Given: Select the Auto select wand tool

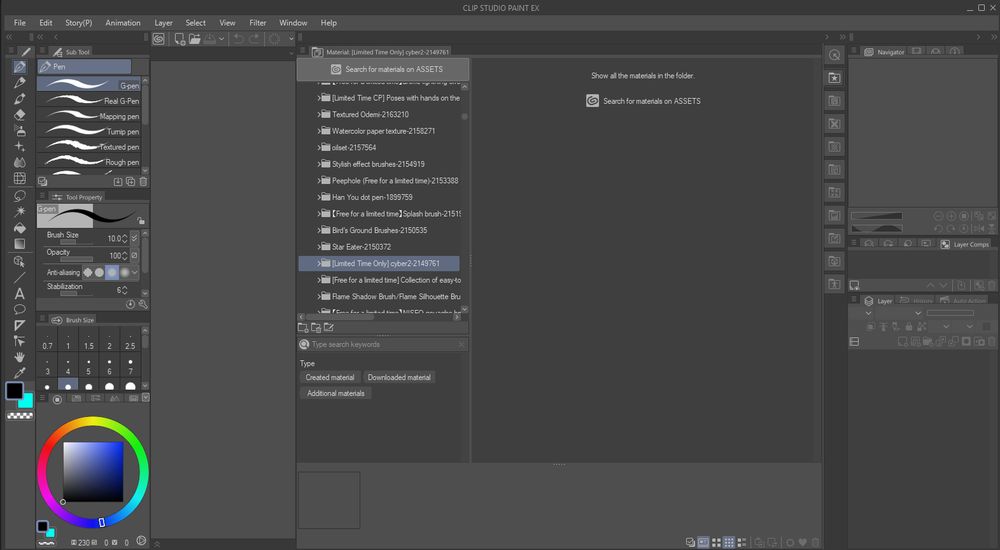Looking at the screenshot, I should pyautogui.click(x=20, y=211).
